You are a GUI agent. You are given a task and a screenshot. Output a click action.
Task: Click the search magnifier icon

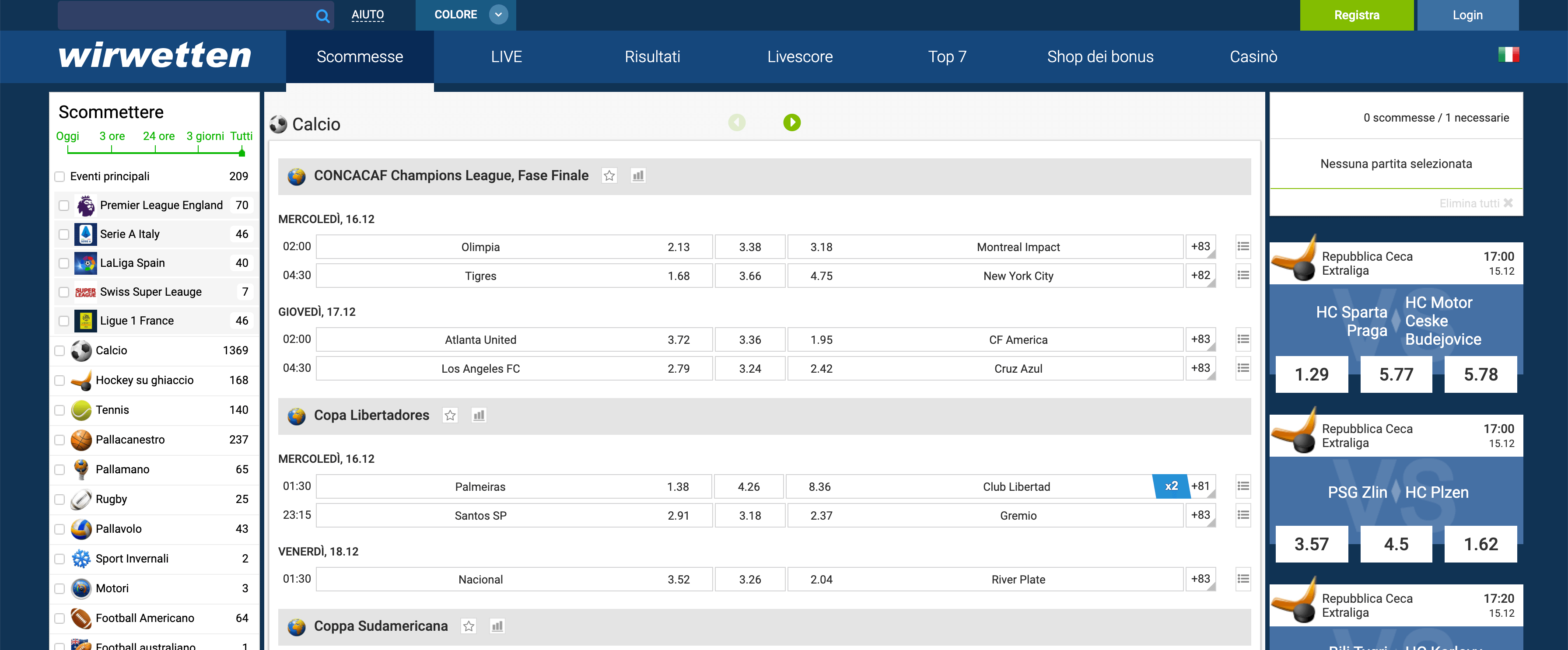(x=322, y=16)
